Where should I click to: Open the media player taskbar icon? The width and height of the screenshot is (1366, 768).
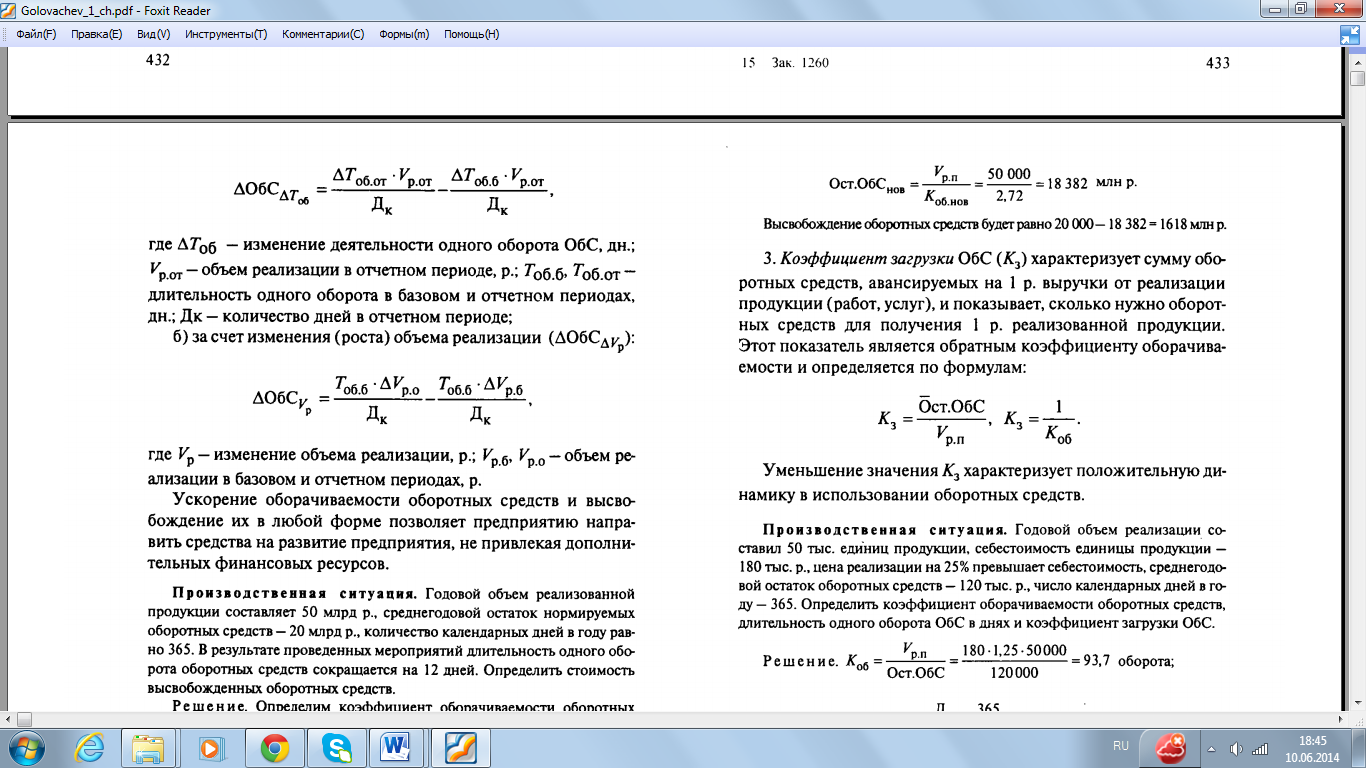point(211,747)
